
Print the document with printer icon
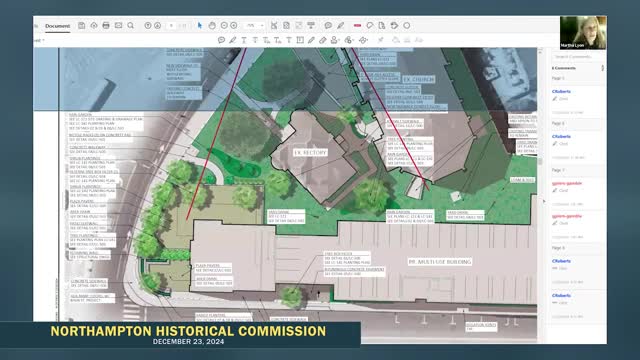click(x=106, y=25)
